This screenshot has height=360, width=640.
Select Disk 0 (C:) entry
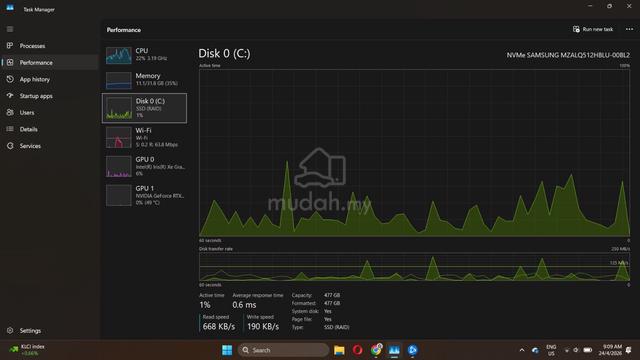(144, 108)
